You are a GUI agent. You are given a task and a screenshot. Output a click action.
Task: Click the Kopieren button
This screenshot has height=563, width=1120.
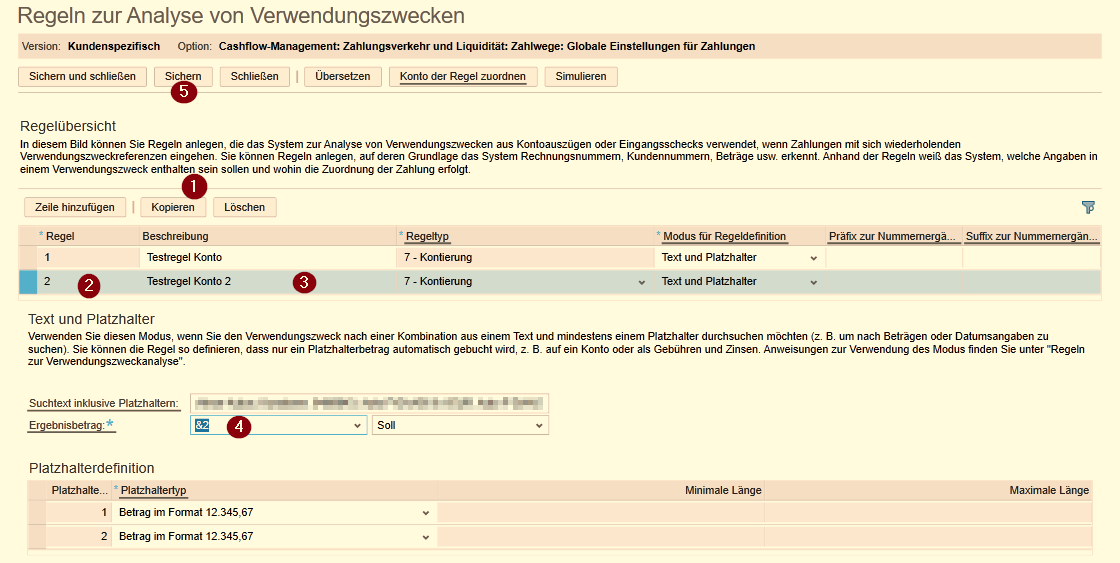point(173,207)
